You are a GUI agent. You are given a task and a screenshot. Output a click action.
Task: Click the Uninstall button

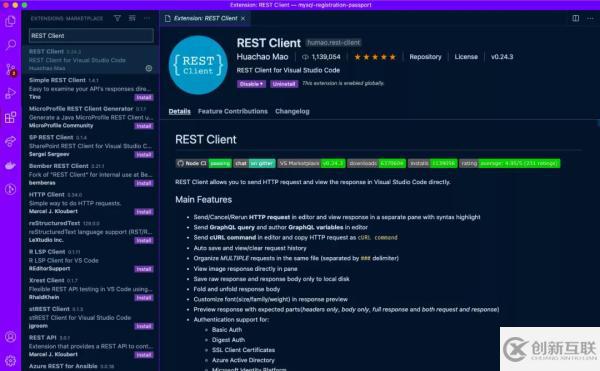click(284, 84)
